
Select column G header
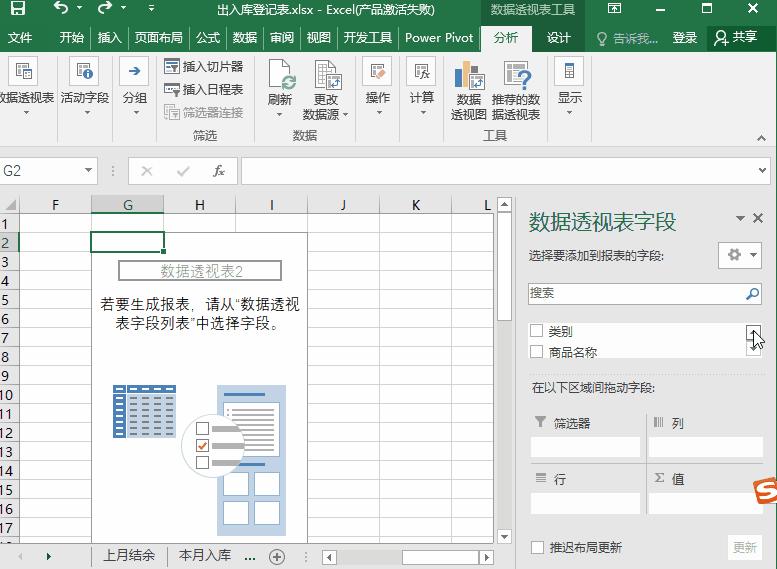point(128,205)
